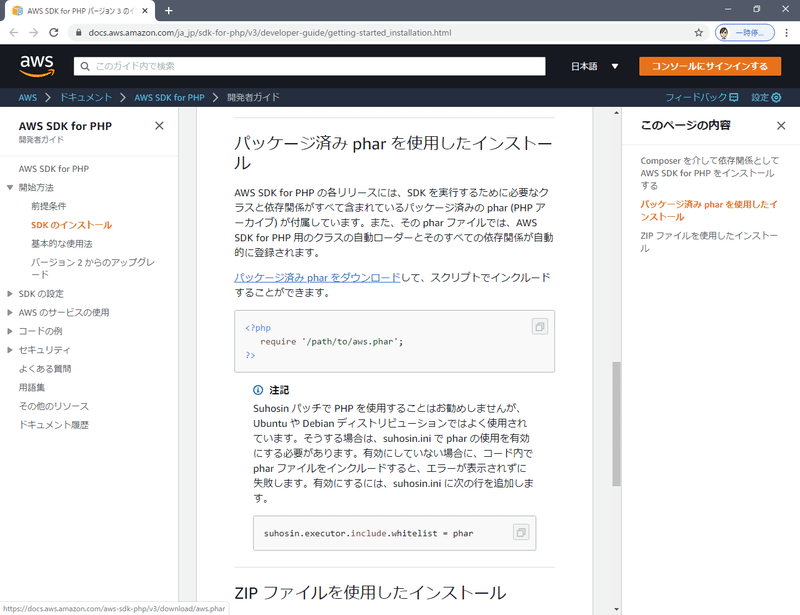Jump to Composer を介して section link
The height and width of the screenshot is (615, 800).
click(709, 173)
